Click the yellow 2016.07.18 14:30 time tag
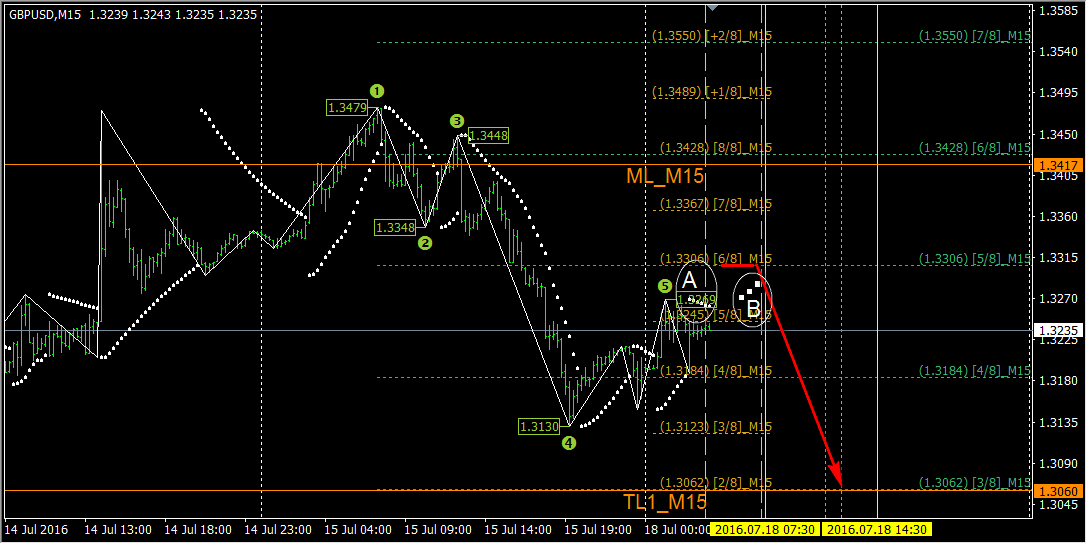 click(x=877, y=530)
